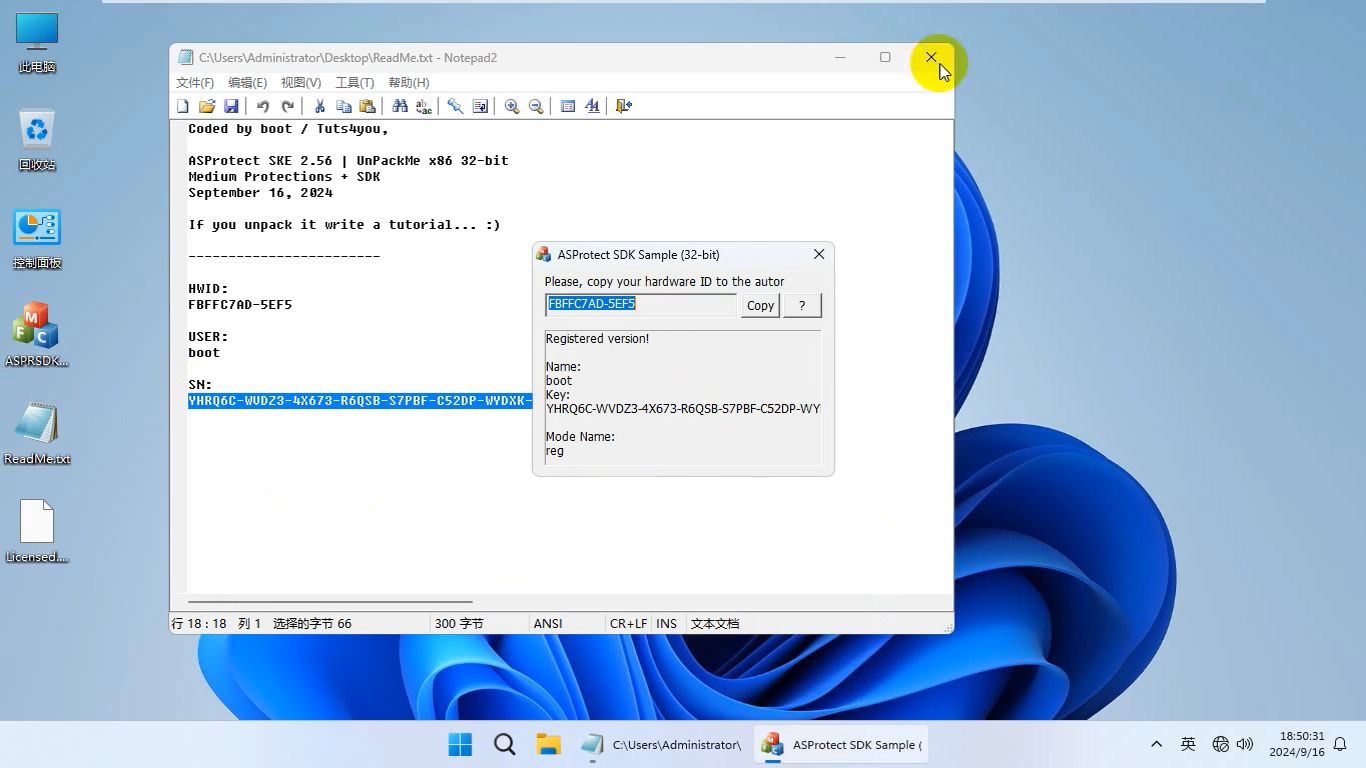Image resolution: width=1366 pixels, height=768 pixels.
Task: Open taskbar Search
Action: tap(505, 744)
